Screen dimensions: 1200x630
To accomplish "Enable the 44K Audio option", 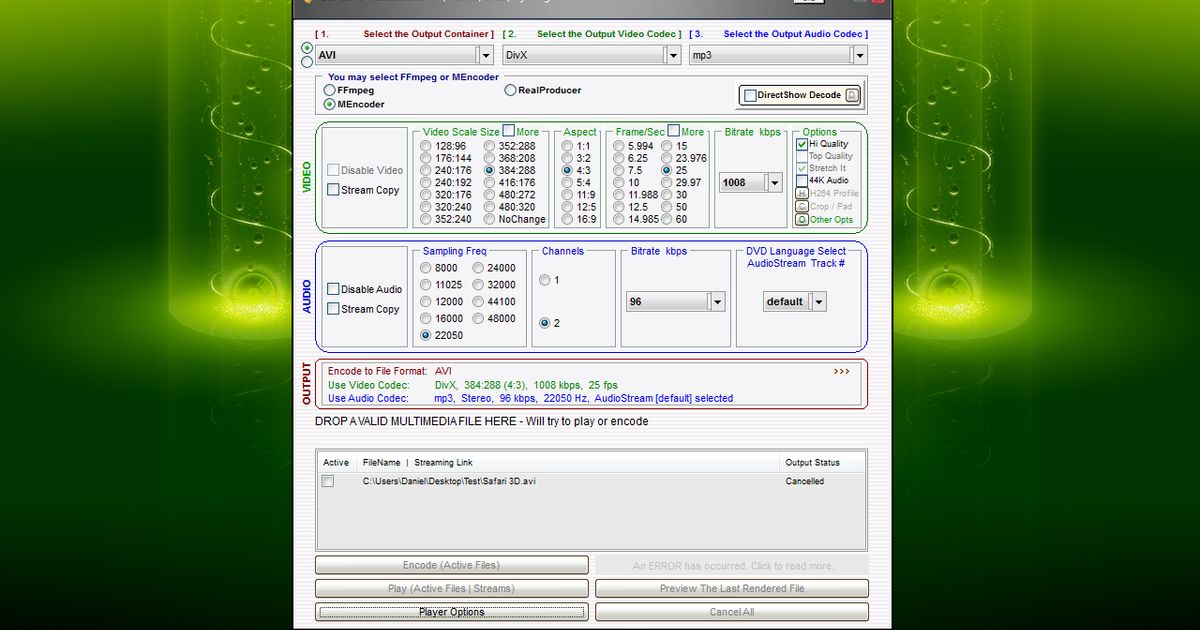I will 802,181.
